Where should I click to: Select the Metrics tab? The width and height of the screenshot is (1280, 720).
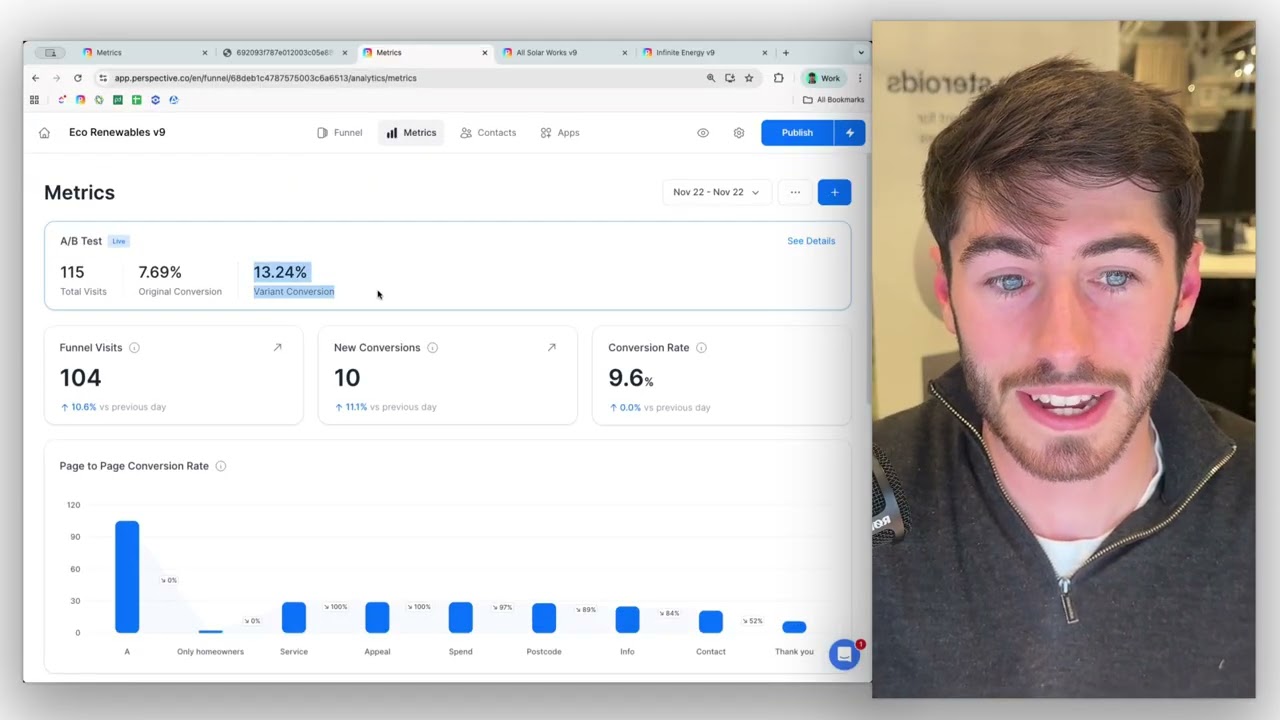[x=411, y=133]
